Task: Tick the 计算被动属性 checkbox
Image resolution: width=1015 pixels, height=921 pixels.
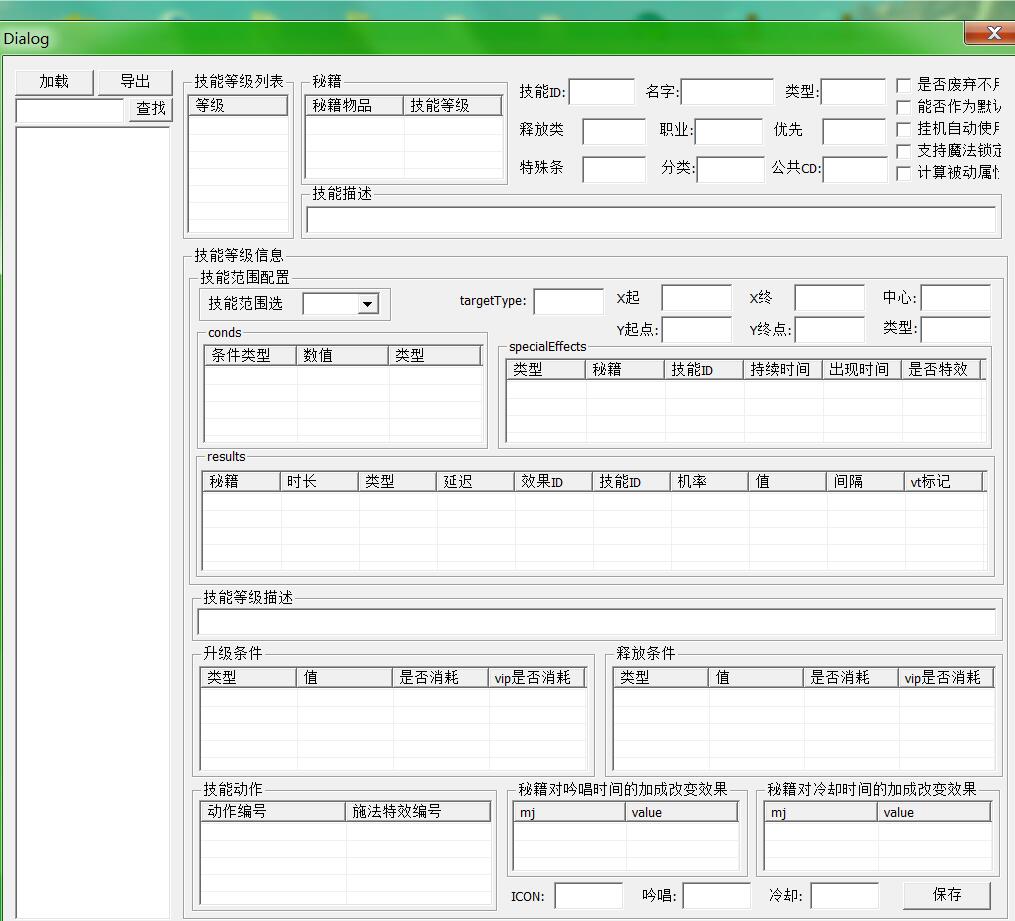Action: coord(904,173)
